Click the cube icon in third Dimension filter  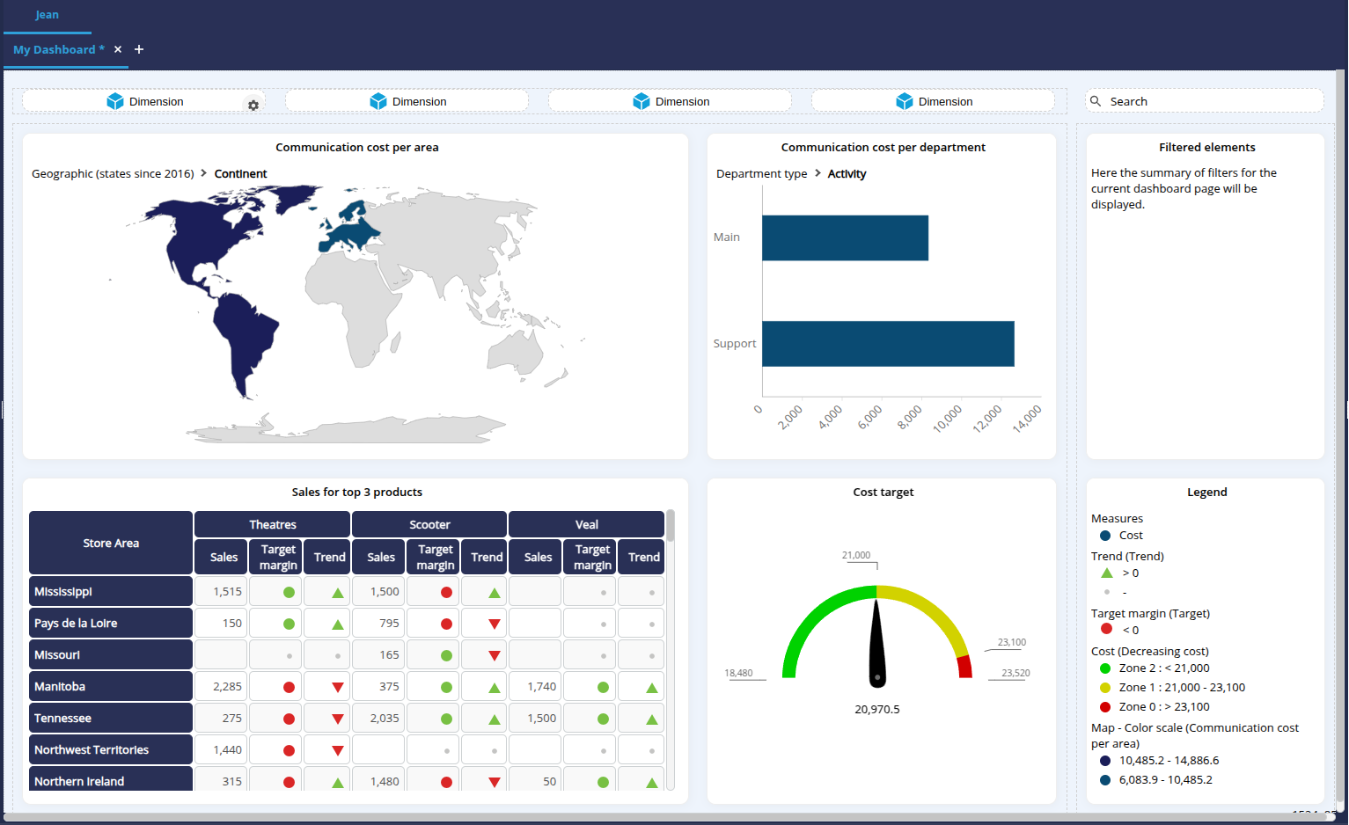pos(641,101)
